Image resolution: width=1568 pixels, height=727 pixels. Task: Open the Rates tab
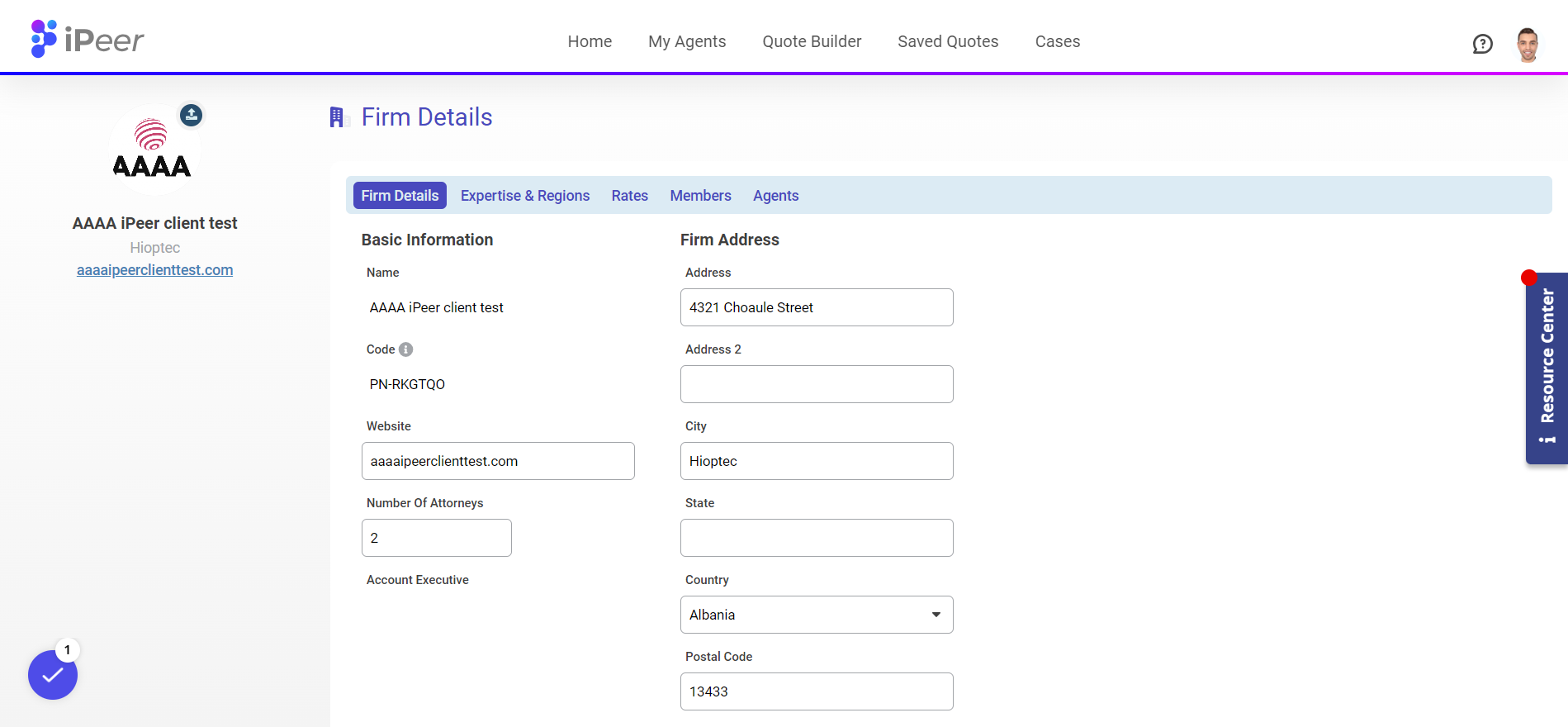[x=629, y=196]
